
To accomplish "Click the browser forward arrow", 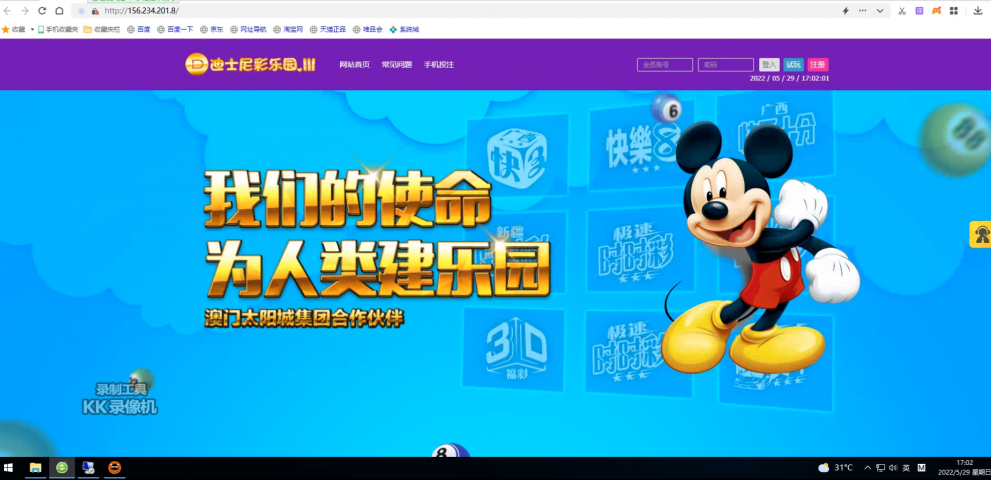I will [25, 11].
